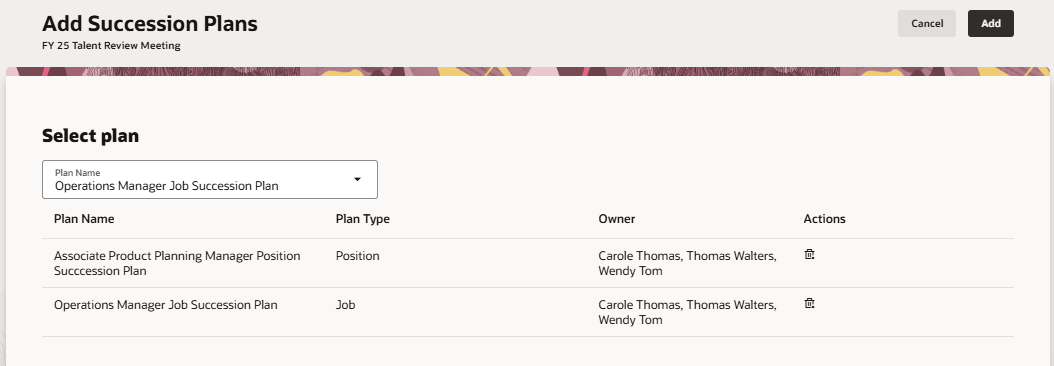
Task: Click the Add Succession Plans page title
Action: point(150,24)
